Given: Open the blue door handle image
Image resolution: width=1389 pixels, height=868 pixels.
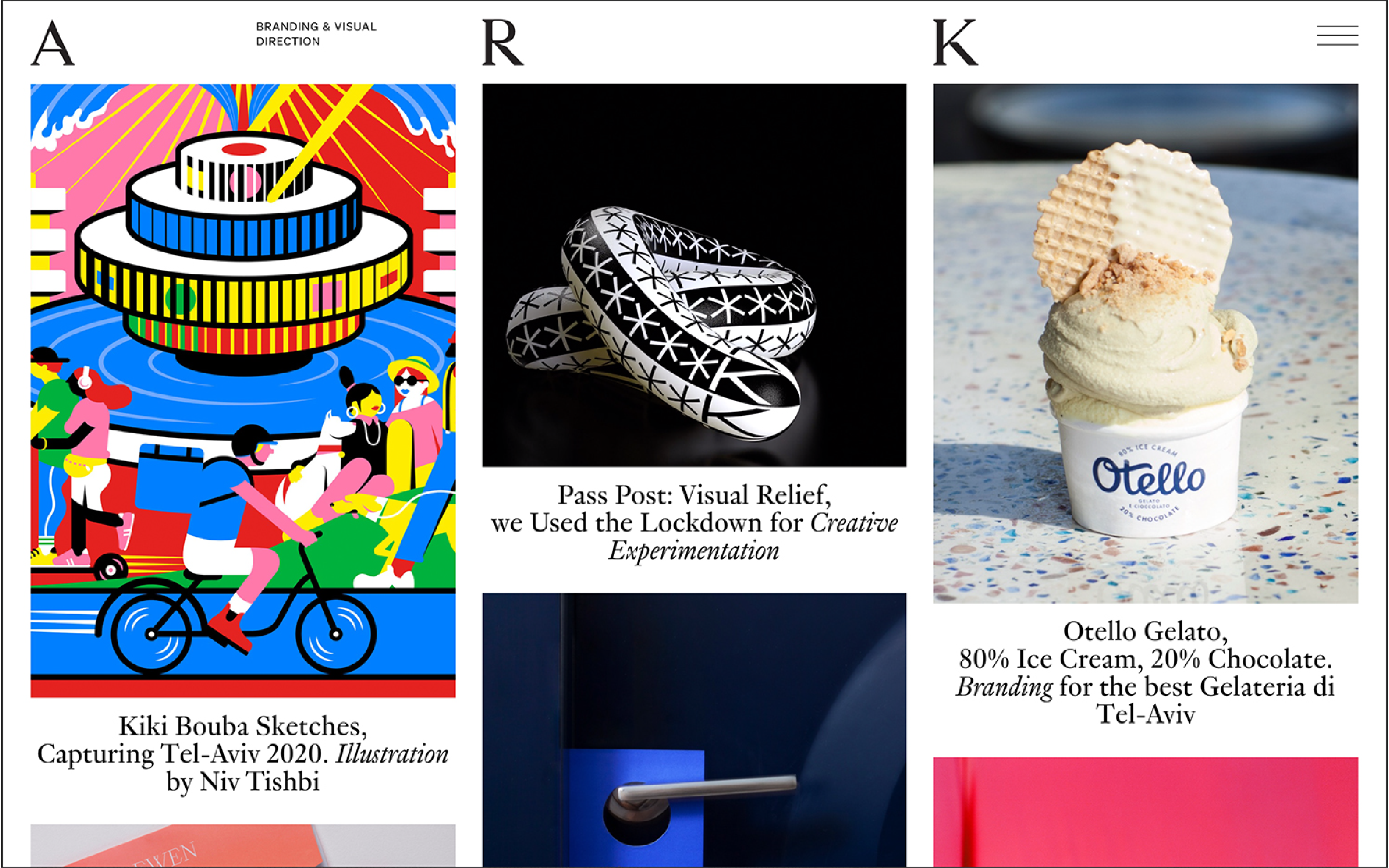Looking at the screenshot, I should click(x=694, y=730).
